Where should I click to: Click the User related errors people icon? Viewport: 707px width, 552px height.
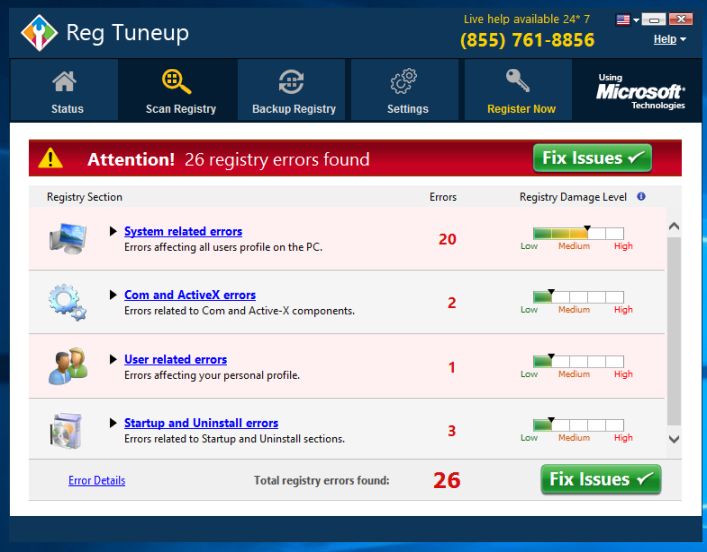point(68,366)
